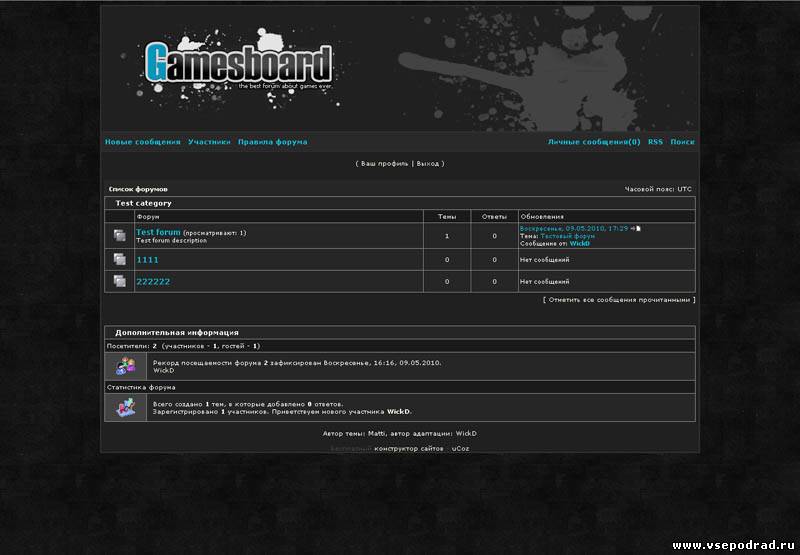
Task: Click the Форум column header
Action: 148,217
